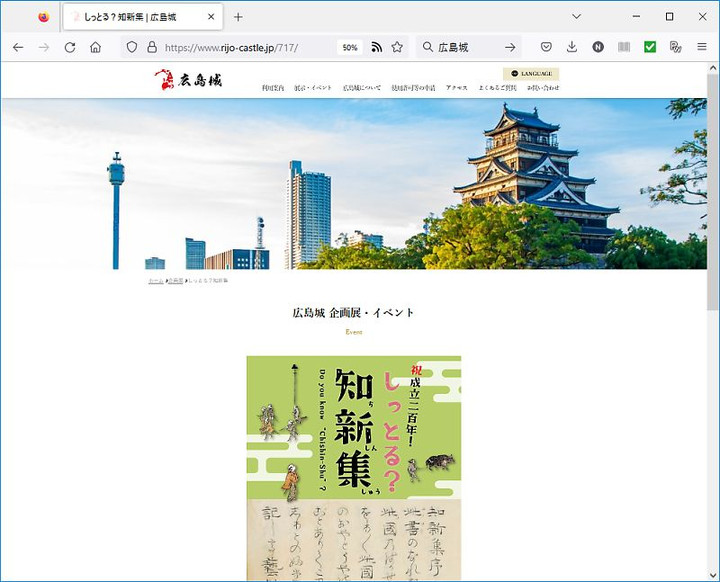Open the Downloads panel icon

(572, 47)
